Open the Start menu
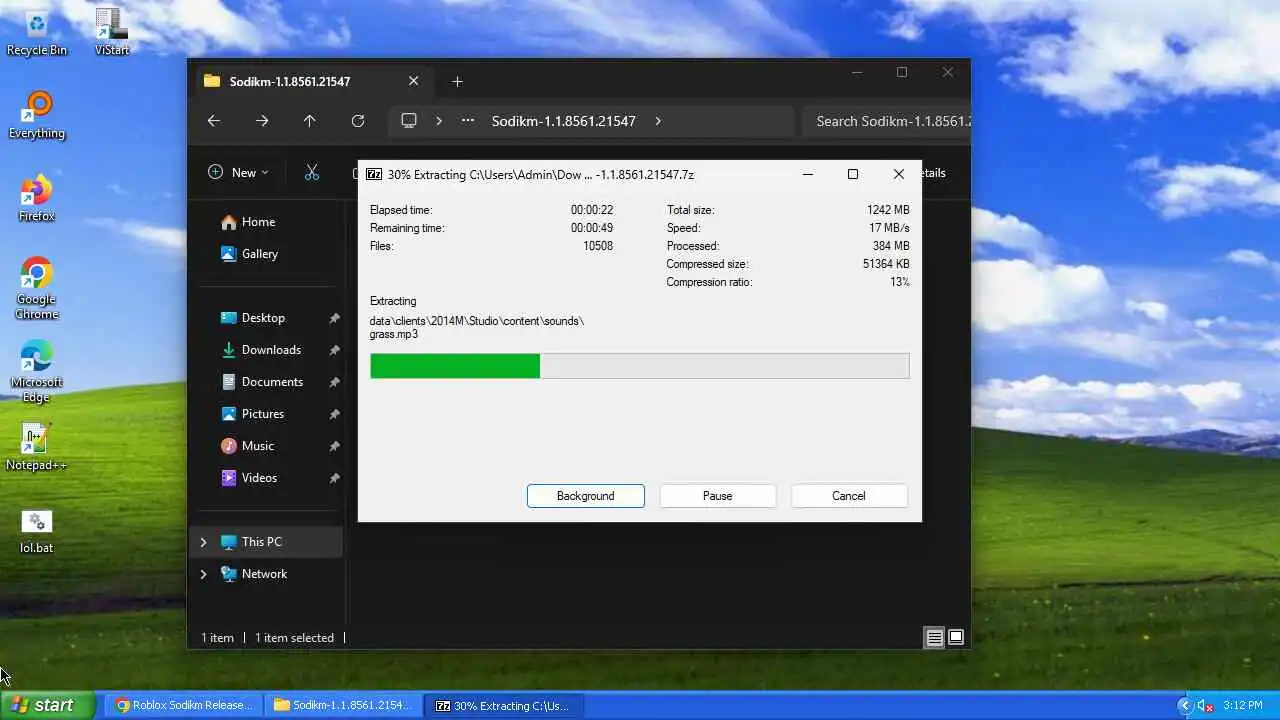 click(x=47, y=705)
